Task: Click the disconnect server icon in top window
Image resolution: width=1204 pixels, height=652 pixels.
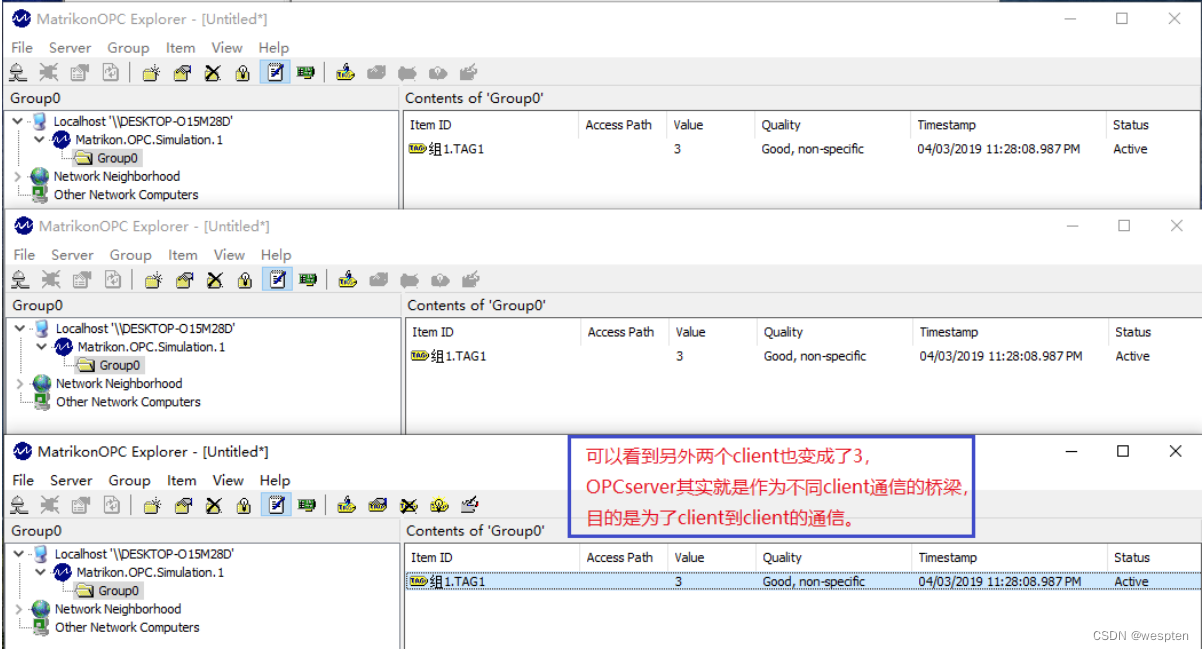Action: (48, 72)
